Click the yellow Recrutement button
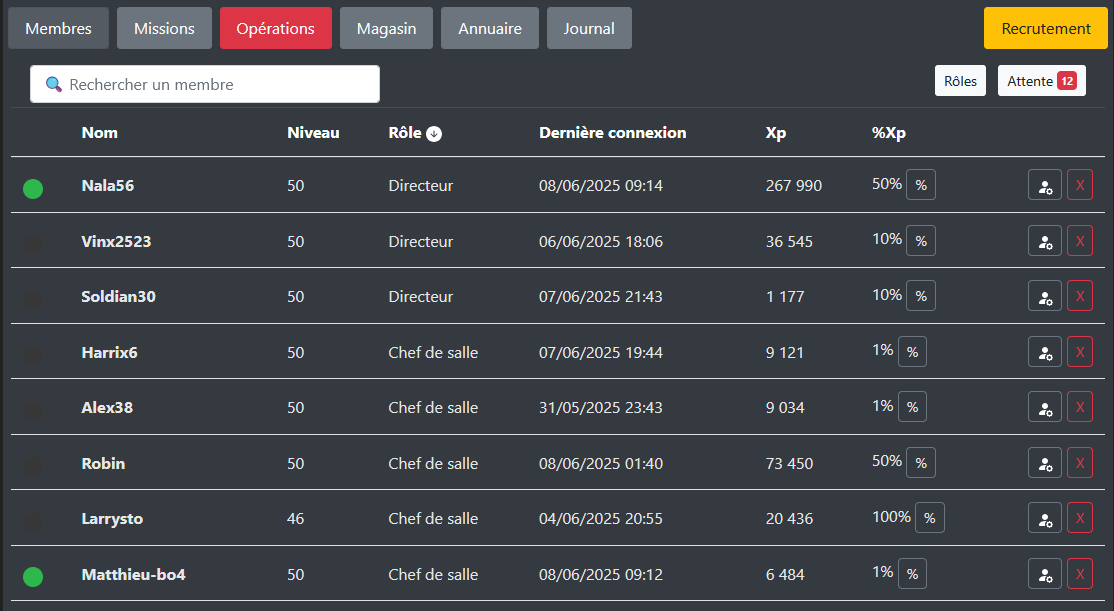 tap(1046, 28)
